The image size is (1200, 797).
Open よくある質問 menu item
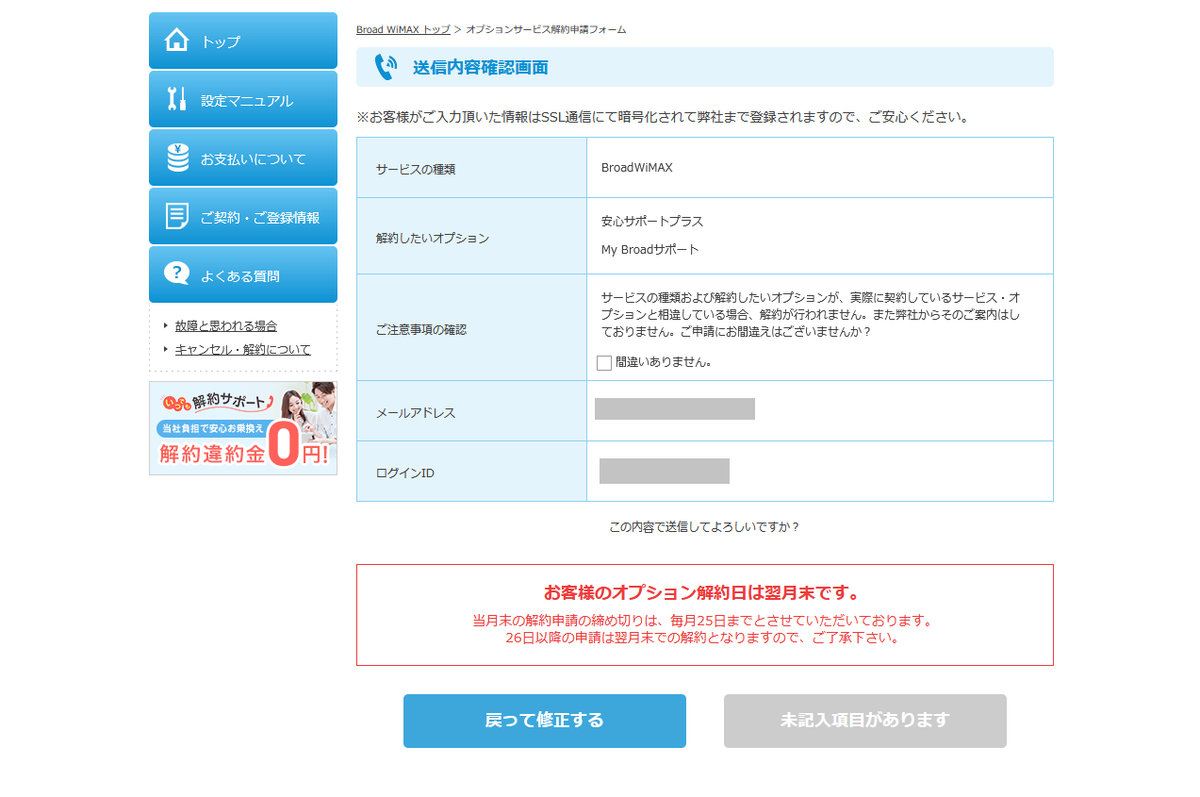pos(243,274)
